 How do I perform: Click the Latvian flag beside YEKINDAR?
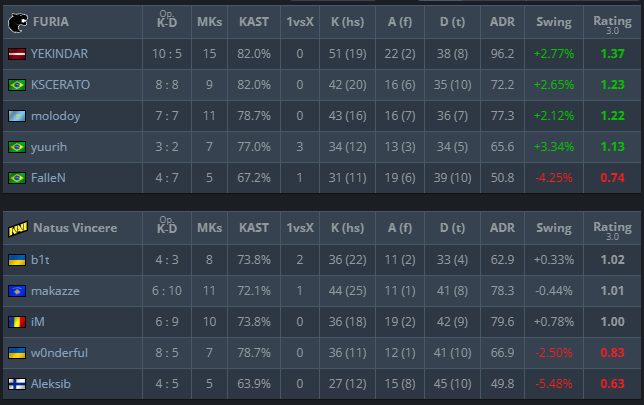click(16, 54)
